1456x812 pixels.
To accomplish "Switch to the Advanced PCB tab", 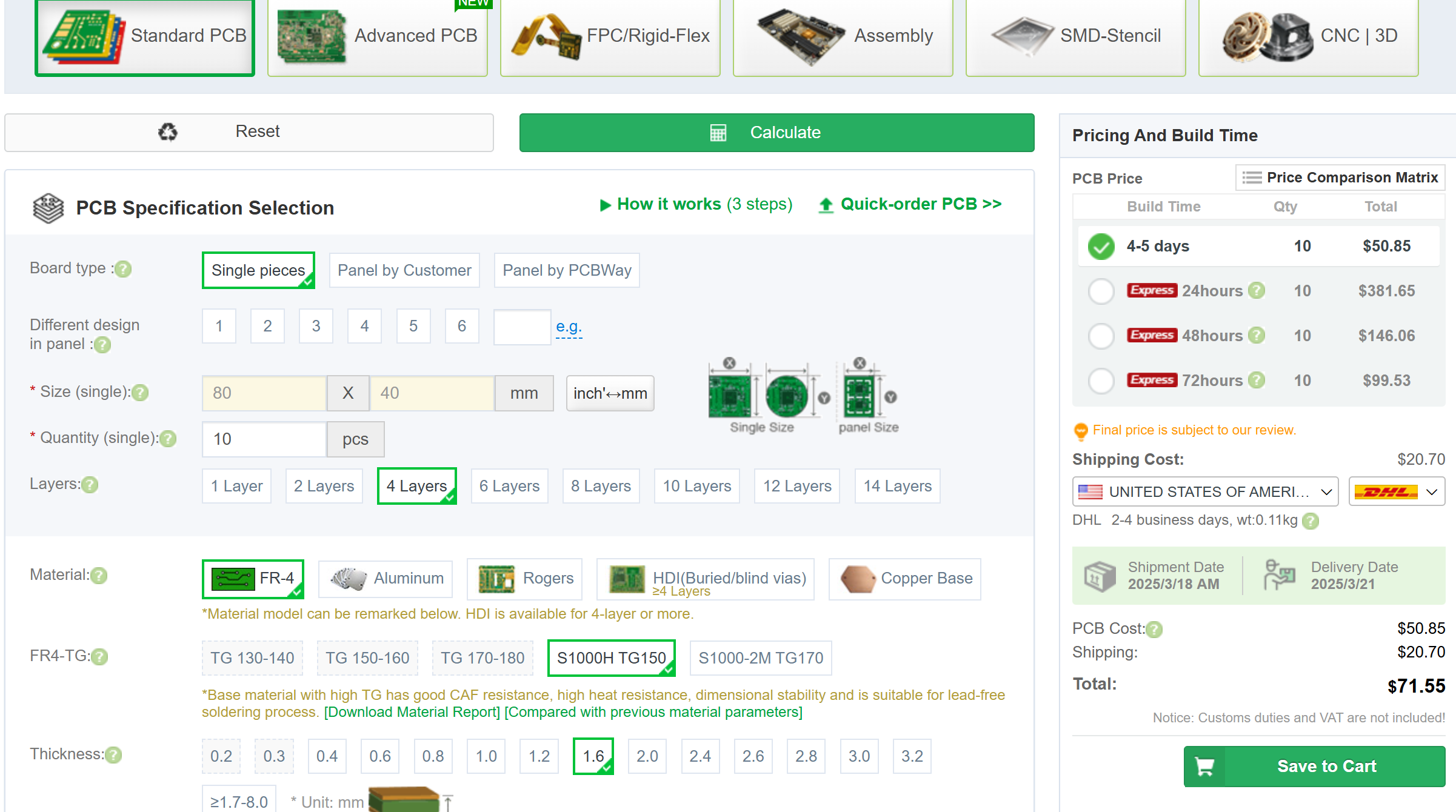I will click(x=376, y=36).
